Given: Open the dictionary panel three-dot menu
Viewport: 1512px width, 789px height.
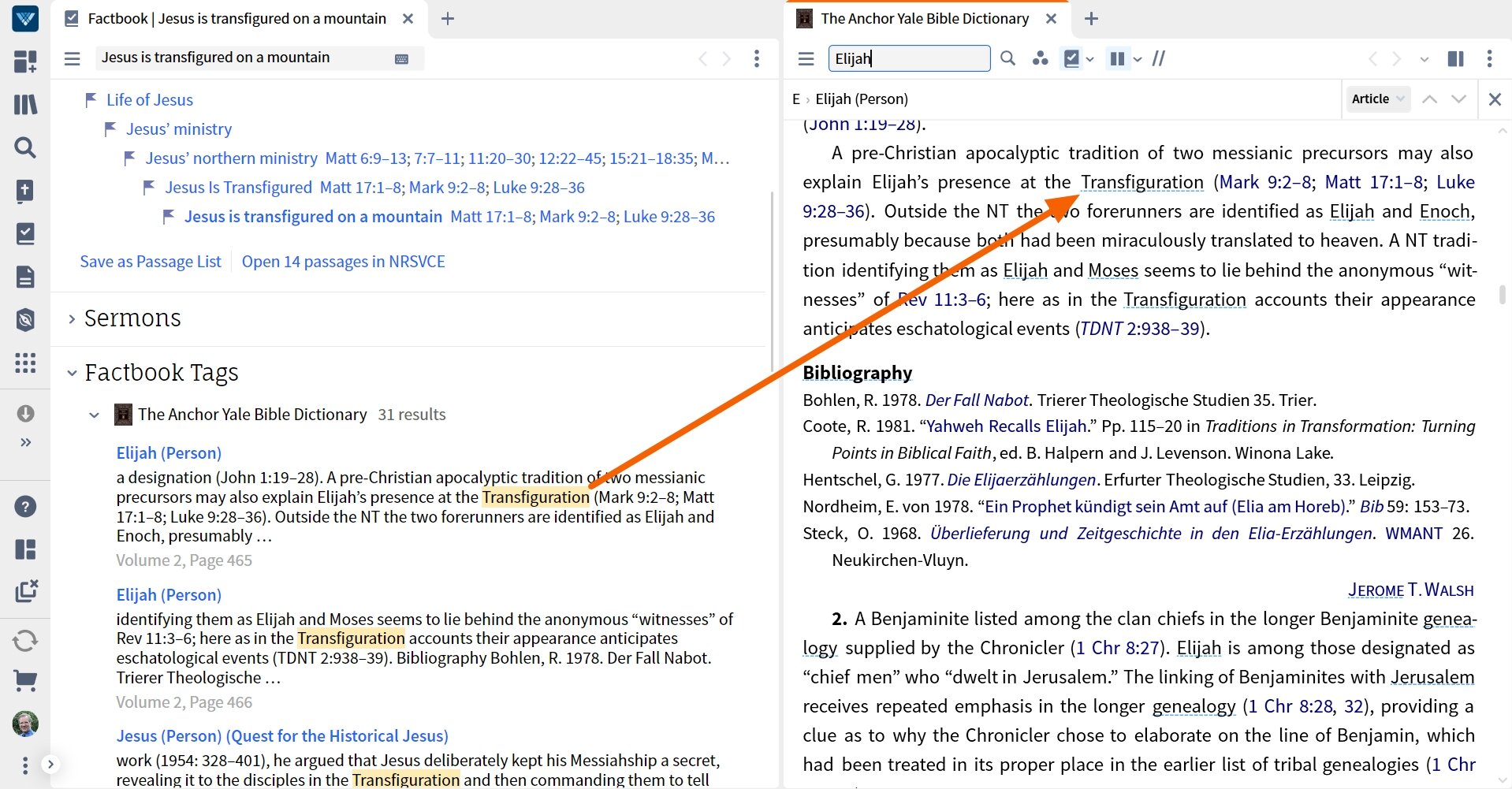Looking at the screenshot, I should point(1489,58).
